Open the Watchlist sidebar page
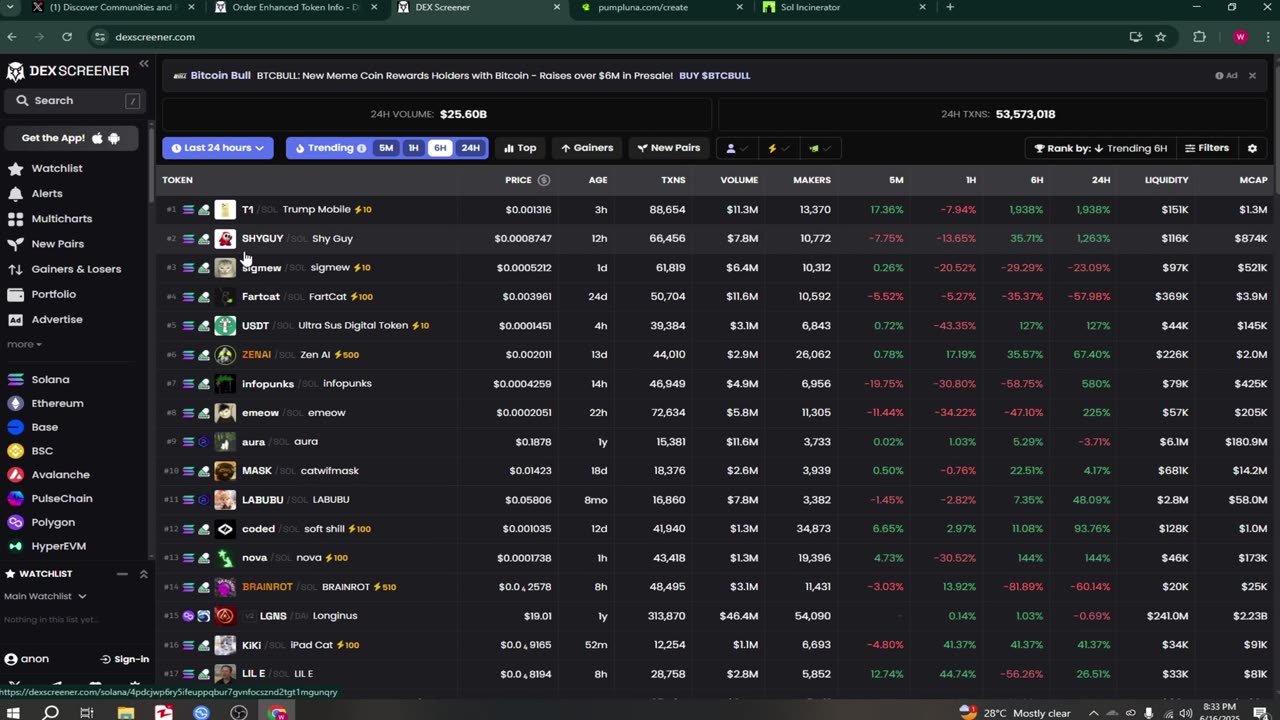This screenshot has height=720, width=1280. (57, 168)
